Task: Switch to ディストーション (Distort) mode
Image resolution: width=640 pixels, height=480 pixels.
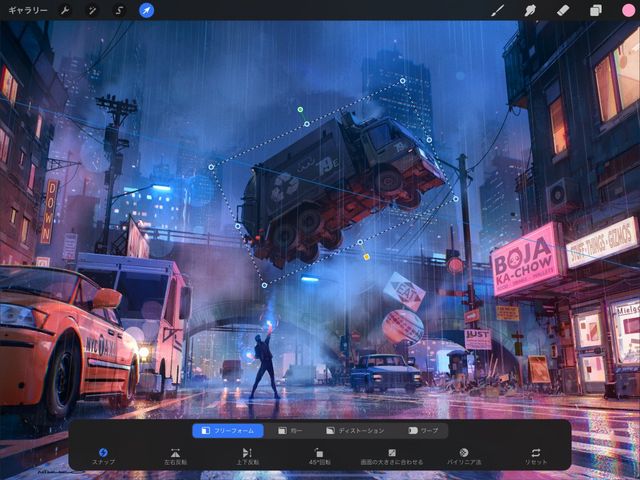Action: click(x=355, y=431)
